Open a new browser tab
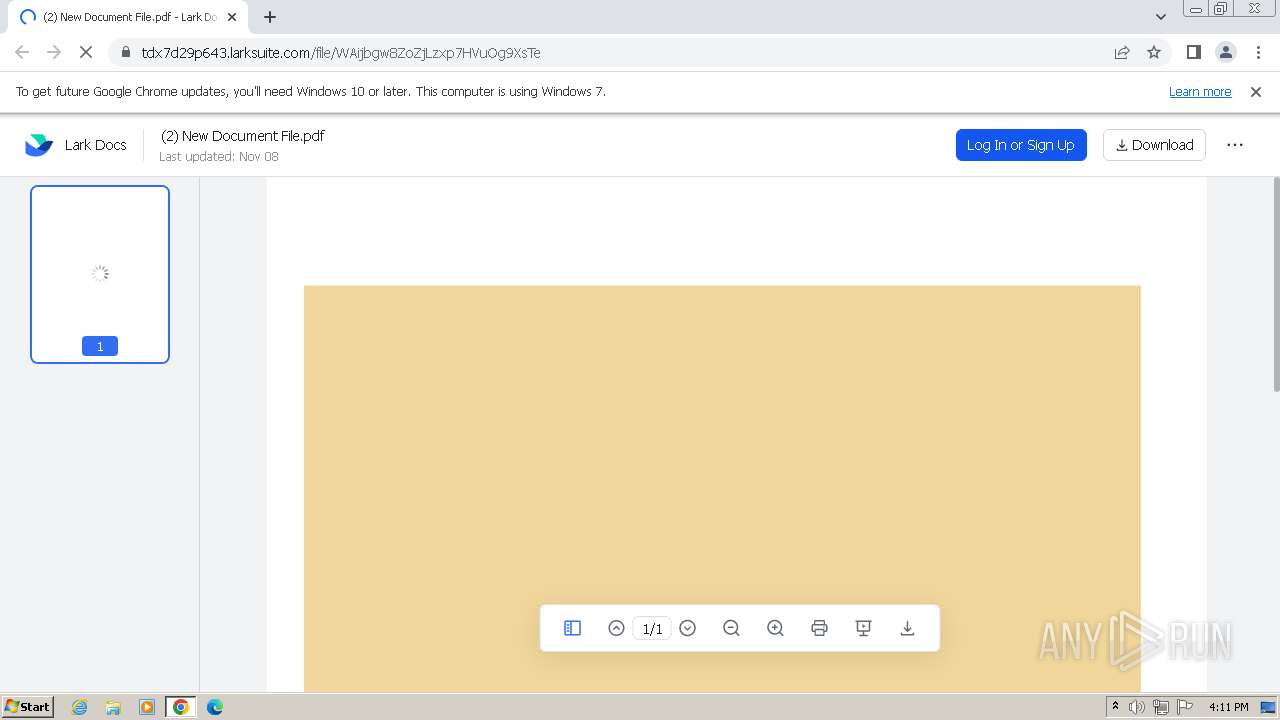 (x=270, y=17)
